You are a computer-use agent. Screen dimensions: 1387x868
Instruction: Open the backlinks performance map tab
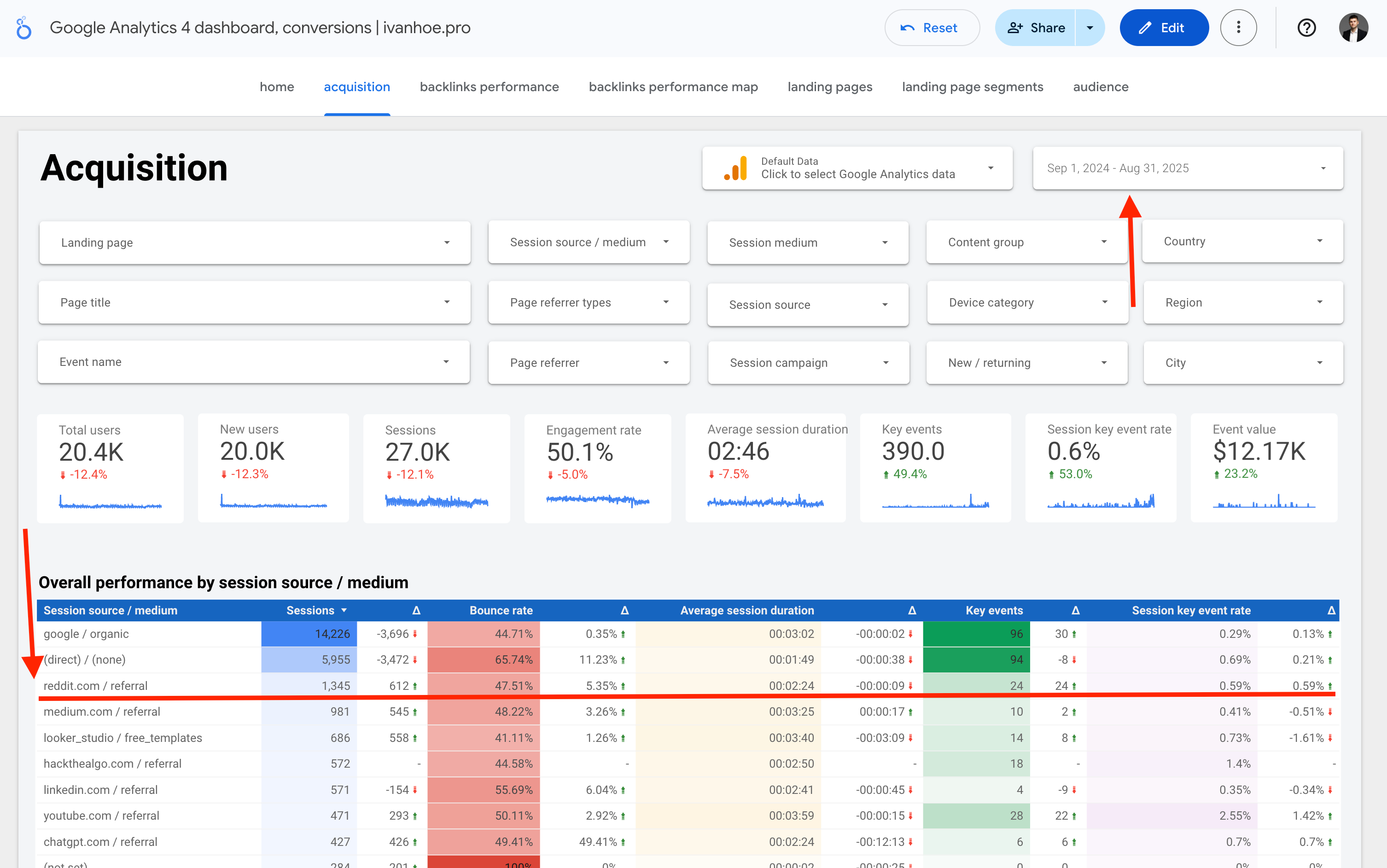click(x=673, y=87)
